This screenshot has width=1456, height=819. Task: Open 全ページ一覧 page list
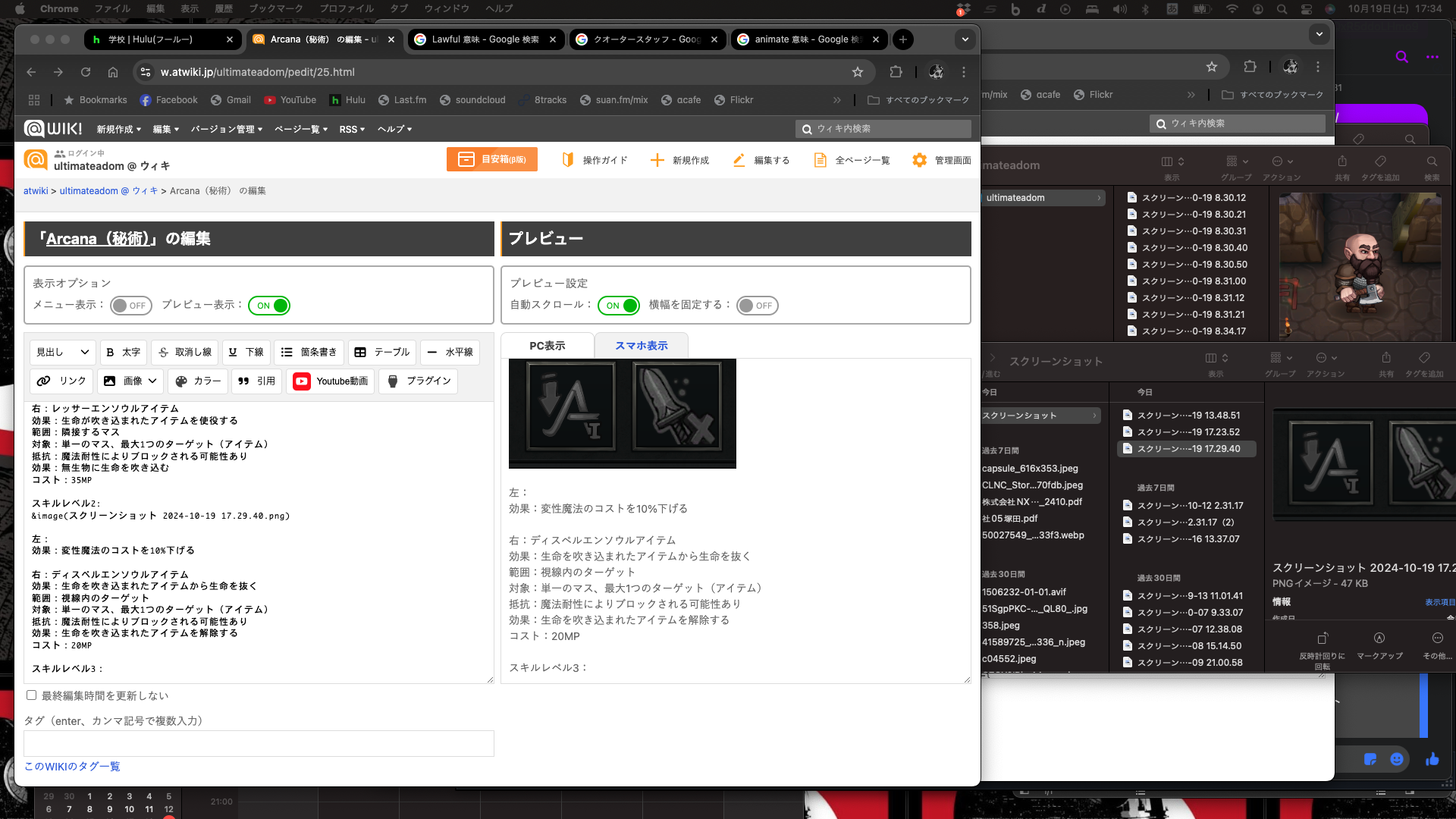[x=852, y=160]
